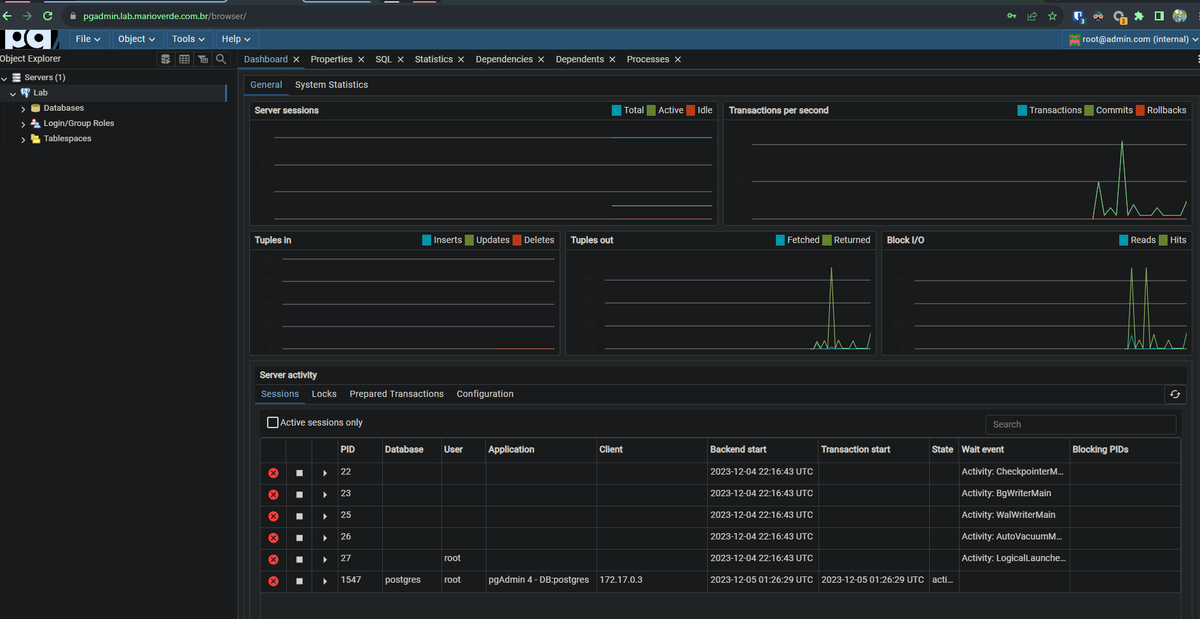This screenshot has width=1200, height=619.
Task: Expand the Databases tree node
Action: click(x=23, y=108)
